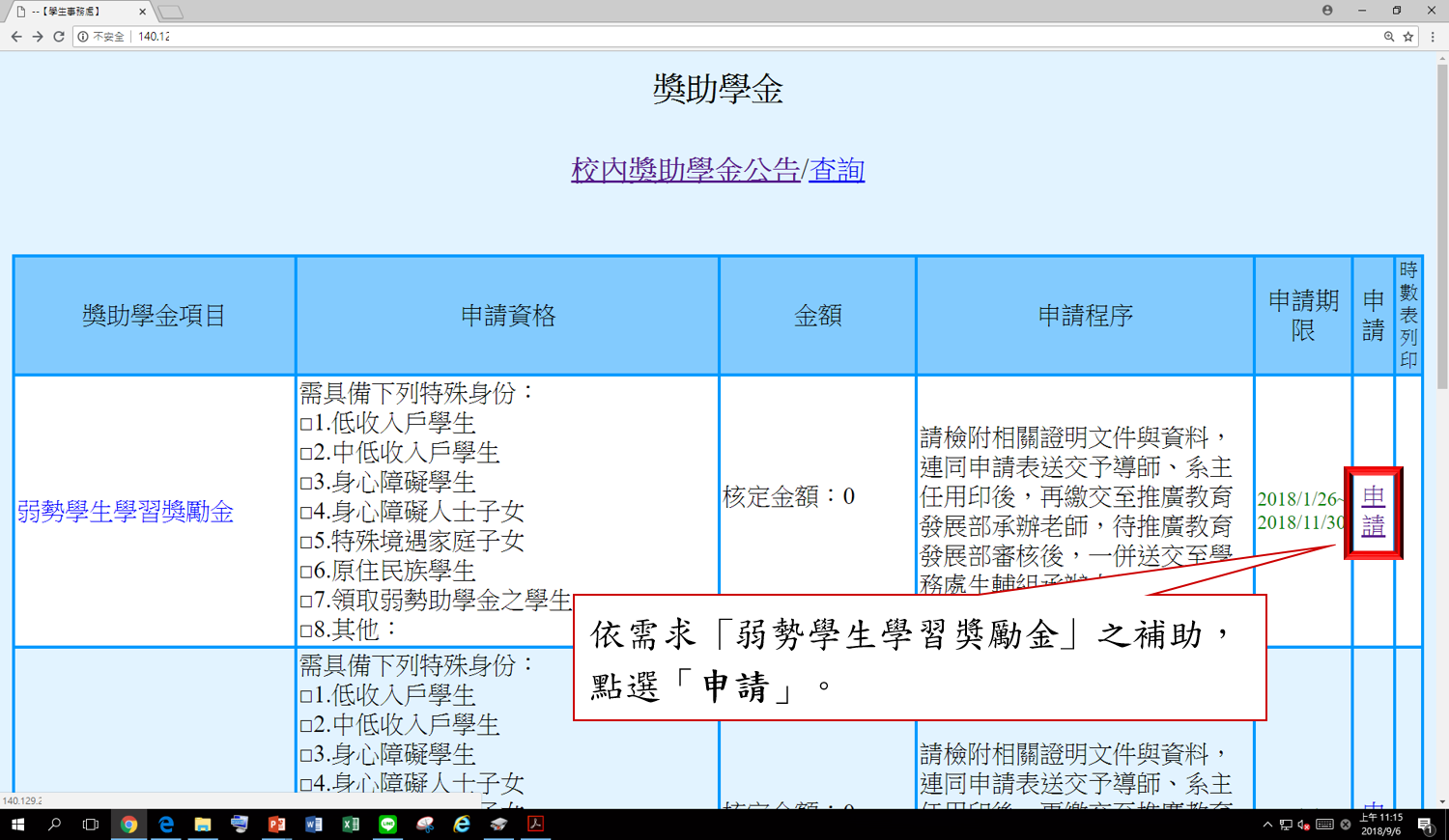Open the 查詢 link
Image resolution: width=1449 pixels, height=840 pixels.
(x=837, y=170)
